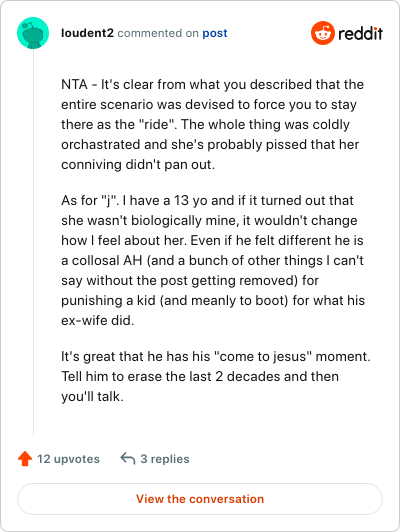This screenshot has width=400, height=532.
Task: Click the curved reply arrow icon
Action: 128,458
